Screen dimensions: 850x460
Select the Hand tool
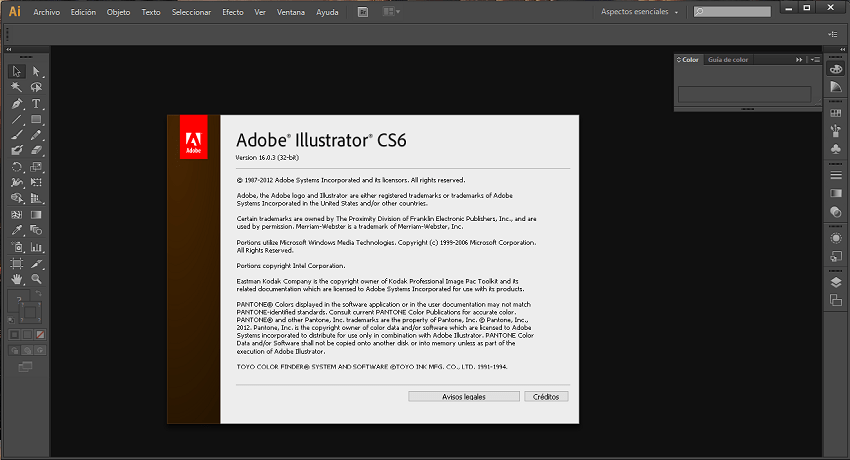tap(17, 279)
